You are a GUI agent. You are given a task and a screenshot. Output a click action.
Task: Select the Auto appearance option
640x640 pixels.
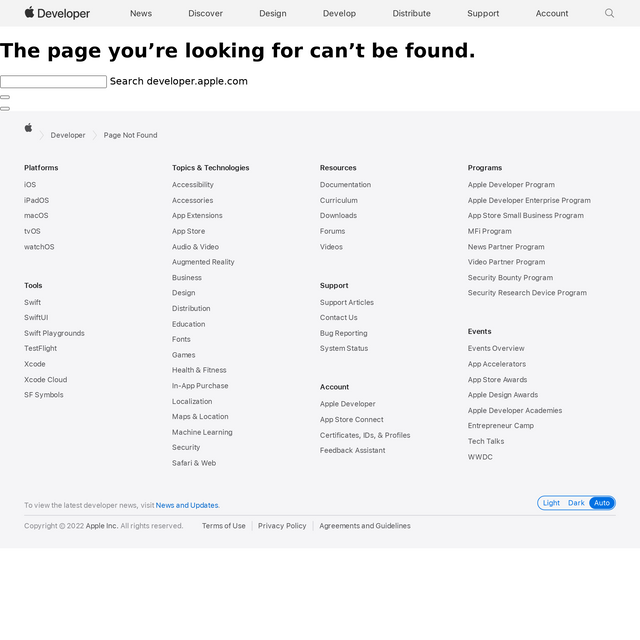coord(602,503)
